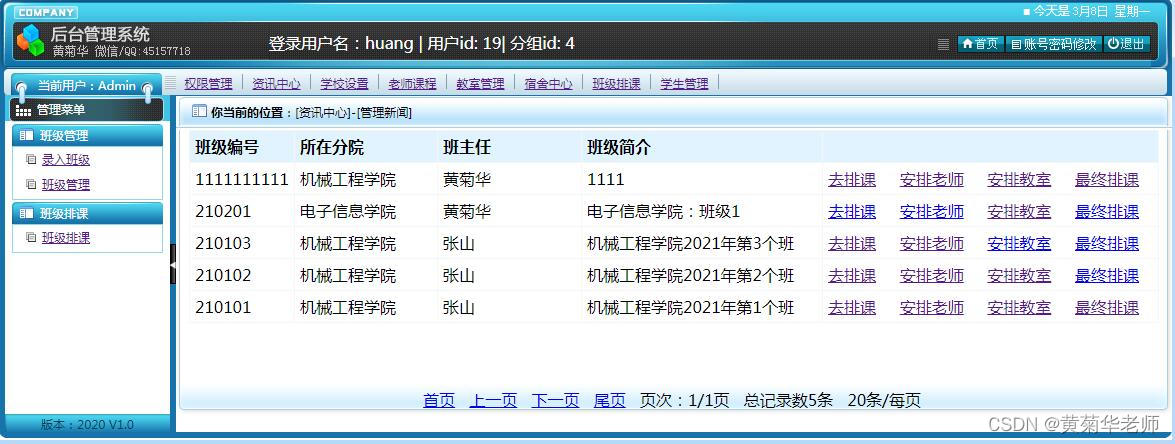Click the 所在分院 column header
1175x444 pixels.
click(332, 148)
